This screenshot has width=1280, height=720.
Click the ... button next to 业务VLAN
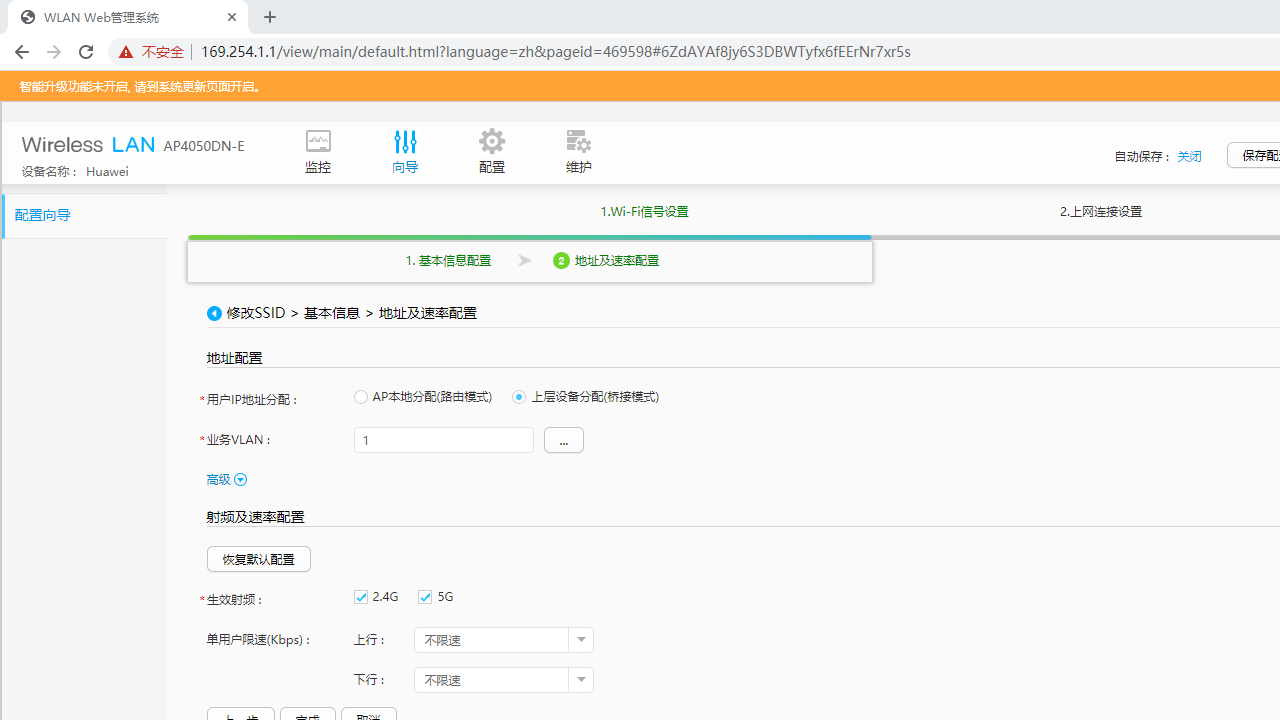tap(564, 440)
